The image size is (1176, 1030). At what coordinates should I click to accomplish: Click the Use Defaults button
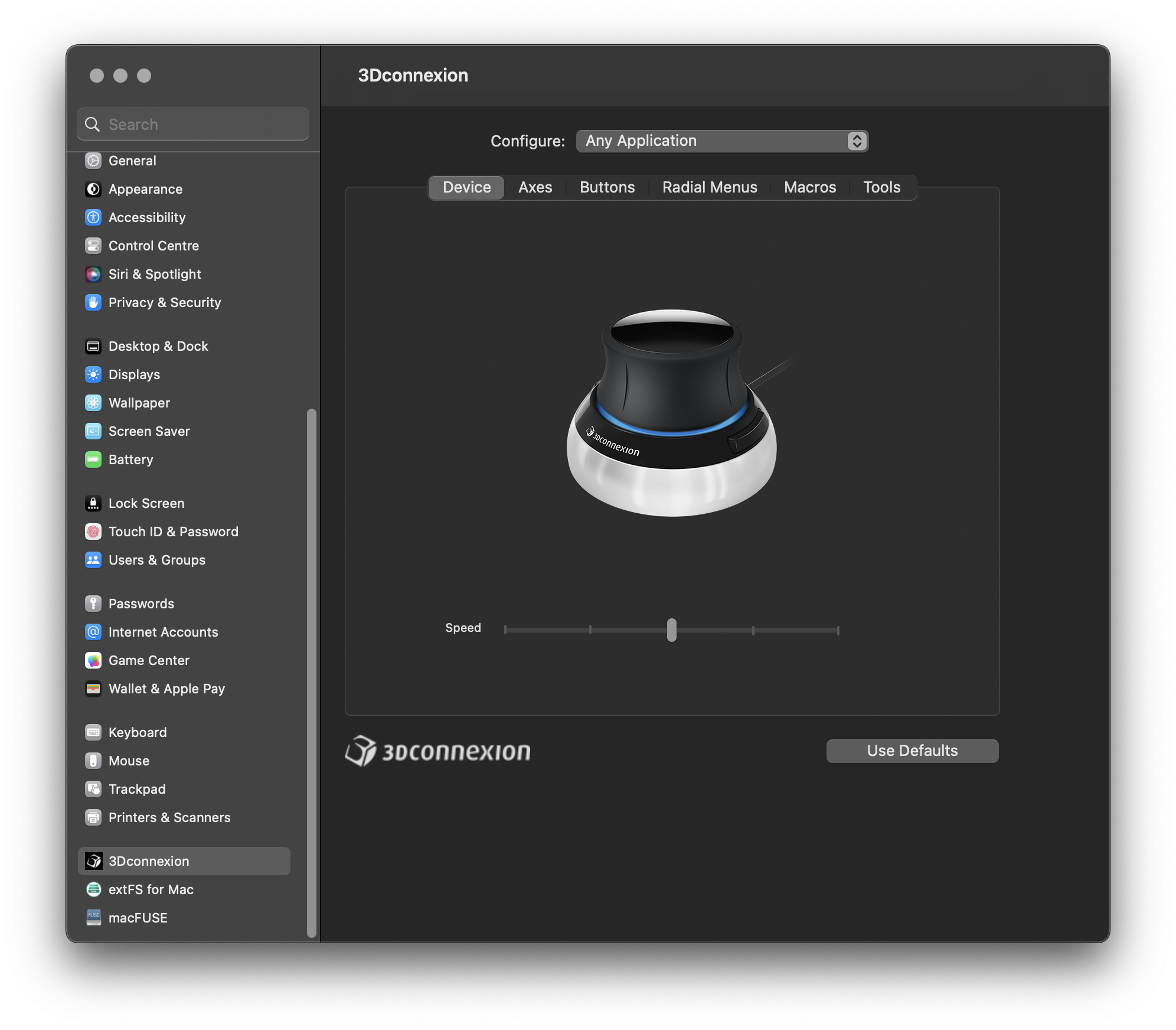click(912, 751)
